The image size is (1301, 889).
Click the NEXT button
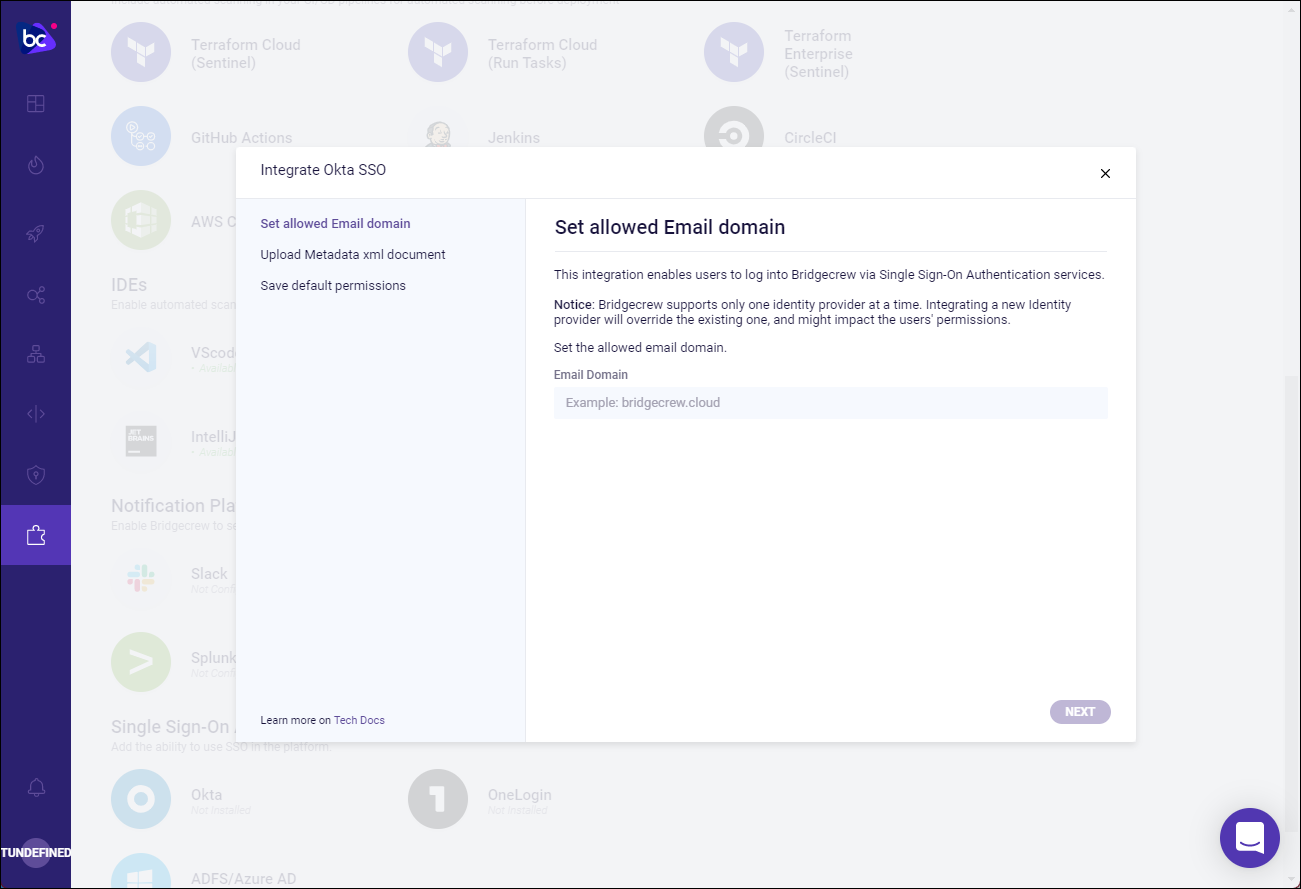(x=1080, y=712)
